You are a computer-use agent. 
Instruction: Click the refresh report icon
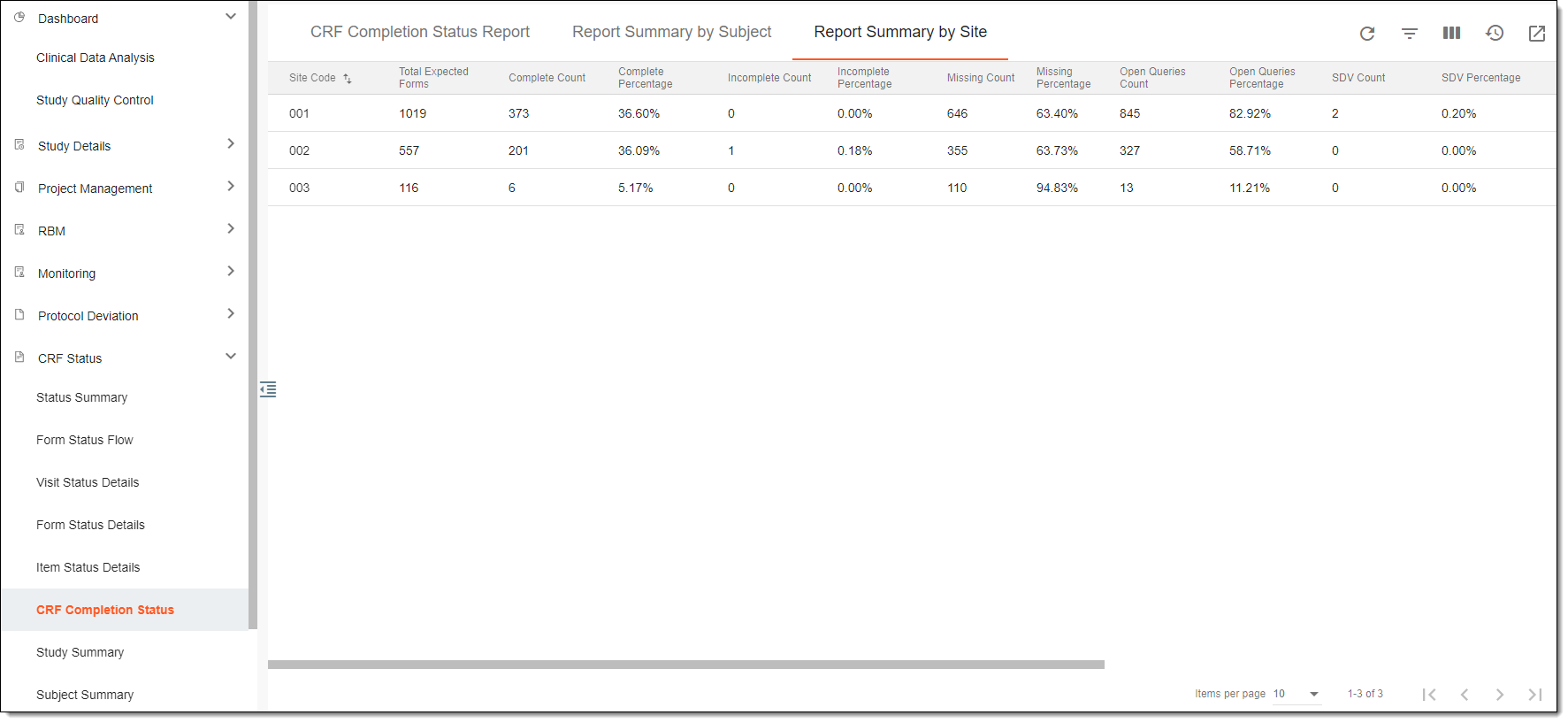1366,34
